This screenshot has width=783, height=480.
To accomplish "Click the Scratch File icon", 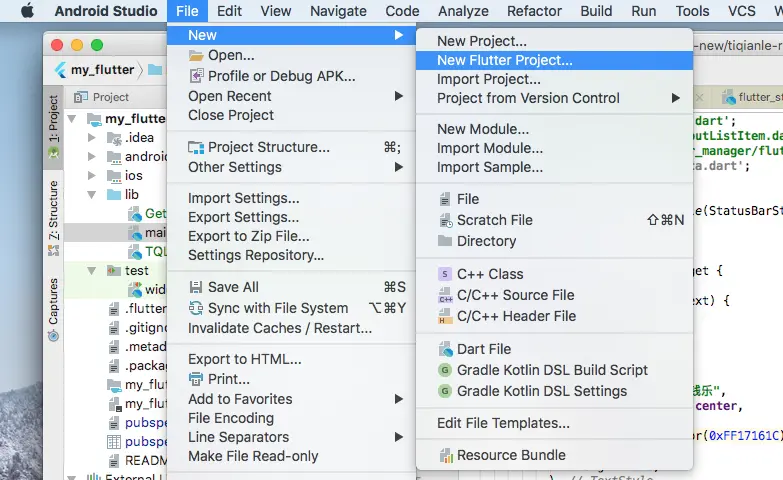I will pyautogui.click(x=446, y=220).
